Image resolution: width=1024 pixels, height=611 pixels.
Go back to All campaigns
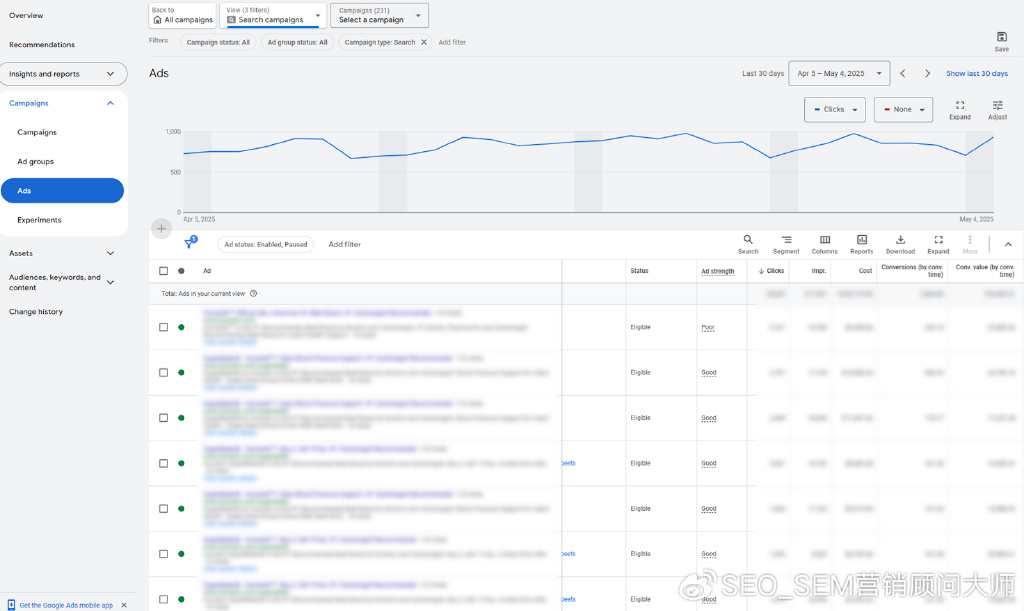[182, 16]
